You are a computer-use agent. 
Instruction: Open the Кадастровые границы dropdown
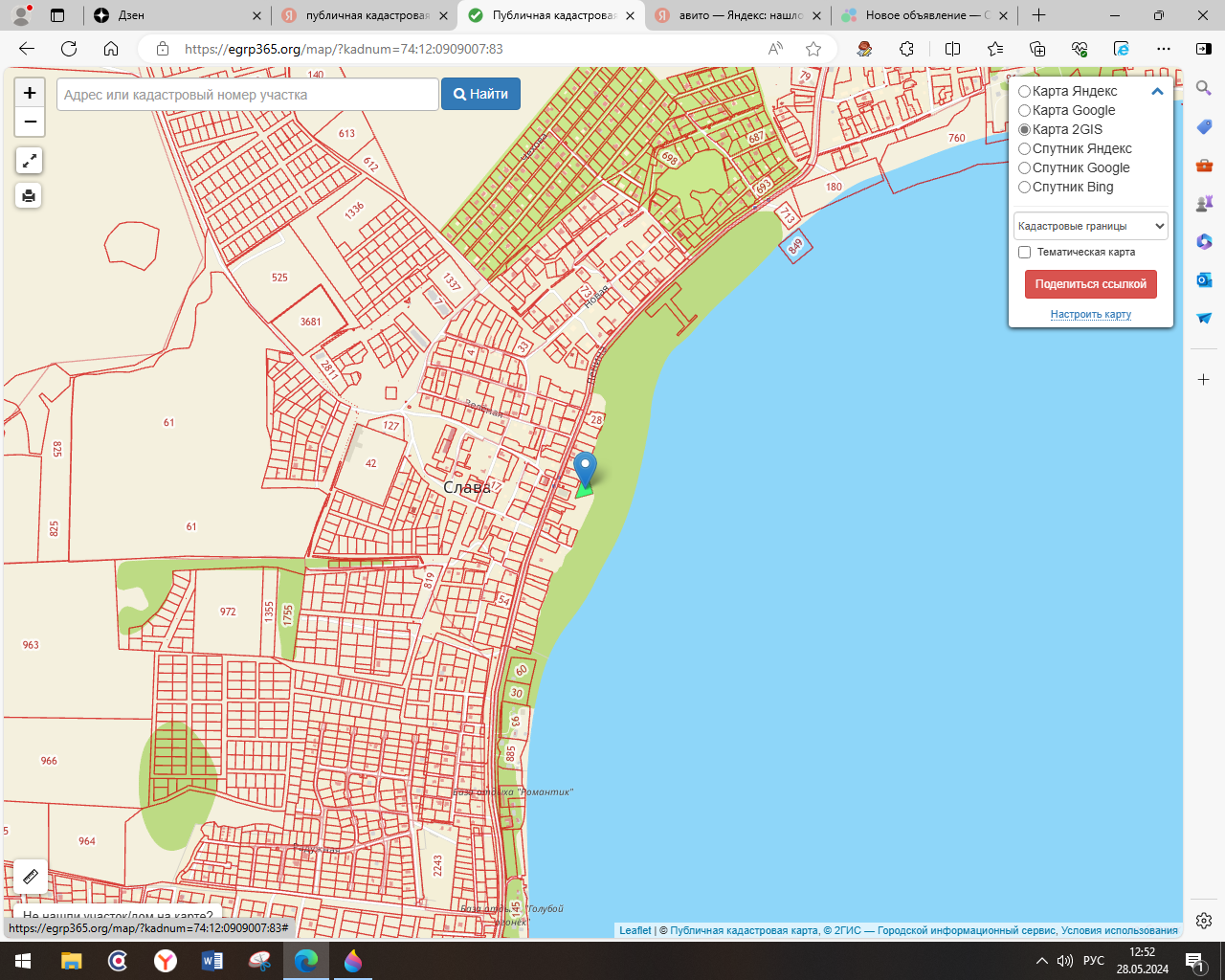(x=1090, y=227)
